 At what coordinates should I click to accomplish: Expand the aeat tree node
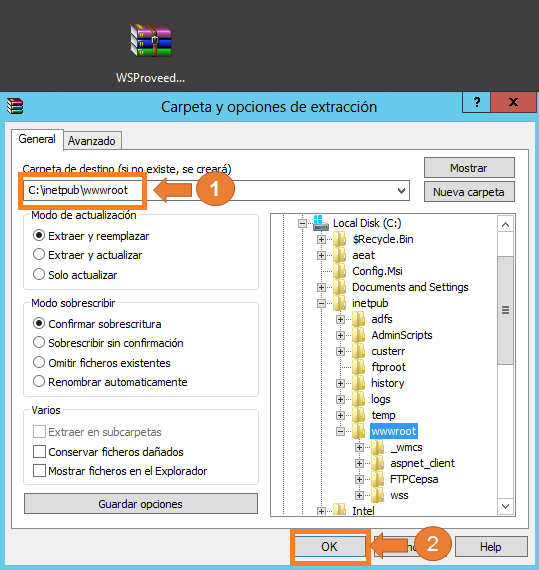(321, 255)
